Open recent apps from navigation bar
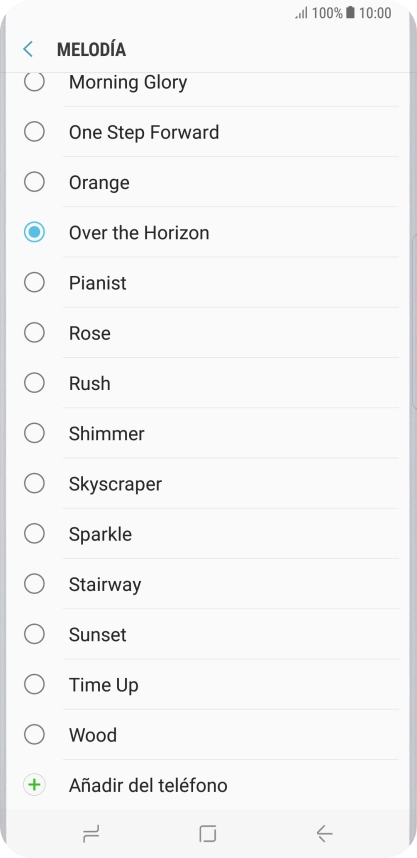 (91, 834)
